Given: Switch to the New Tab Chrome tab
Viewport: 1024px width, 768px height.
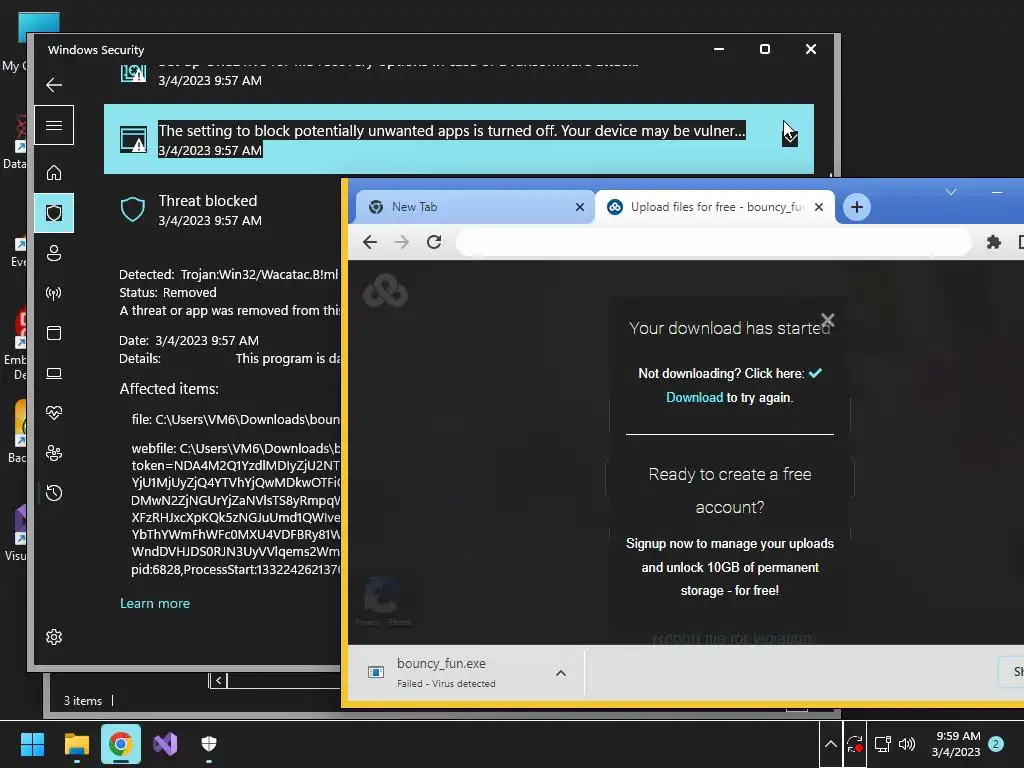Looking at the screenshot, I should (x=475, y=207).
